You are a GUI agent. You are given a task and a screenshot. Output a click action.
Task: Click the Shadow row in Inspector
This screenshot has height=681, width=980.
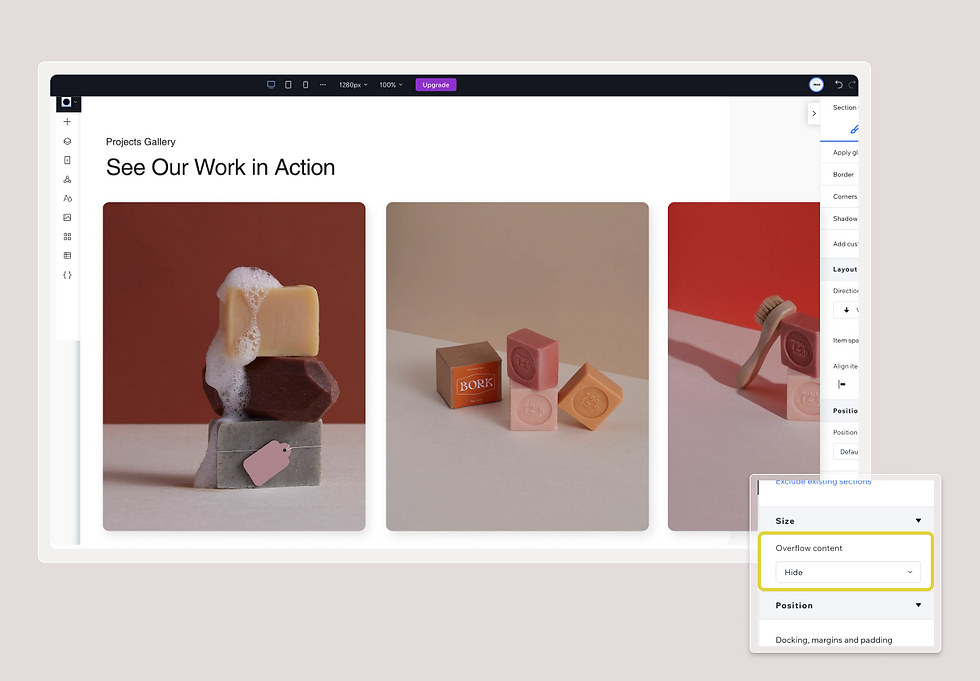coord(839,219)
